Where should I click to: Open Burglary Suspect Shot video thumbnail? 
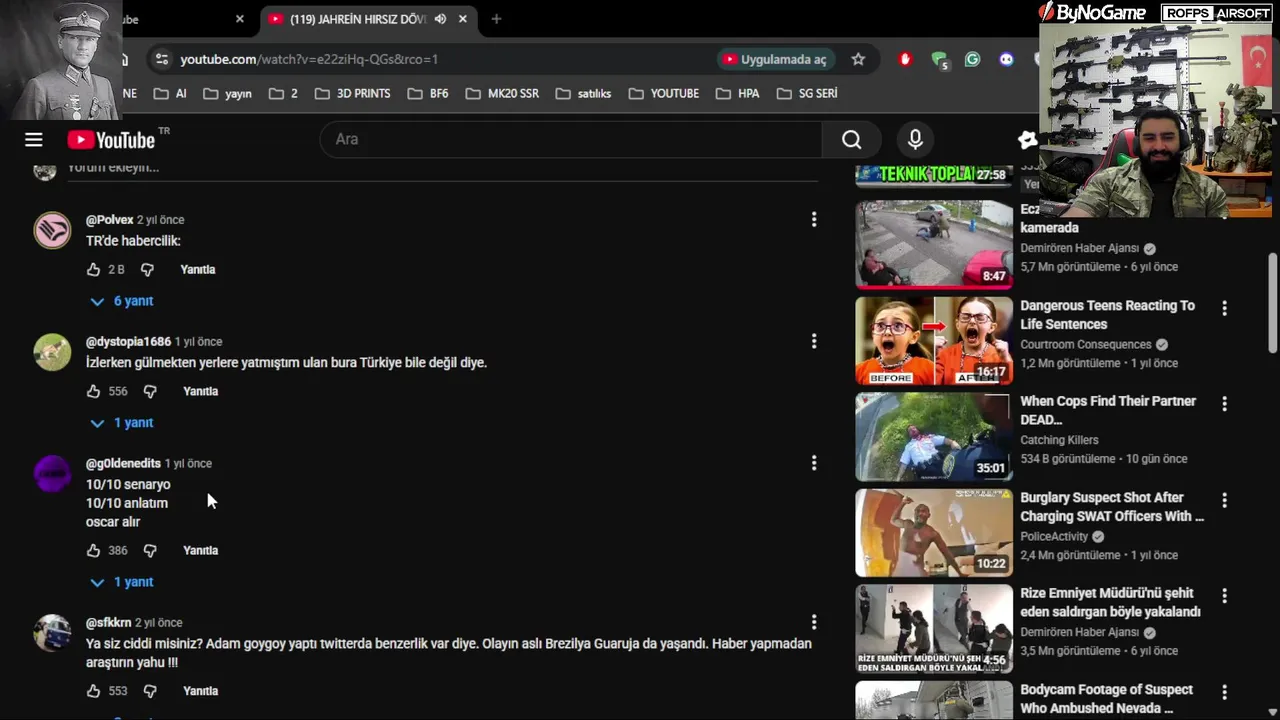pyautogui.click(x=934, y=533)
